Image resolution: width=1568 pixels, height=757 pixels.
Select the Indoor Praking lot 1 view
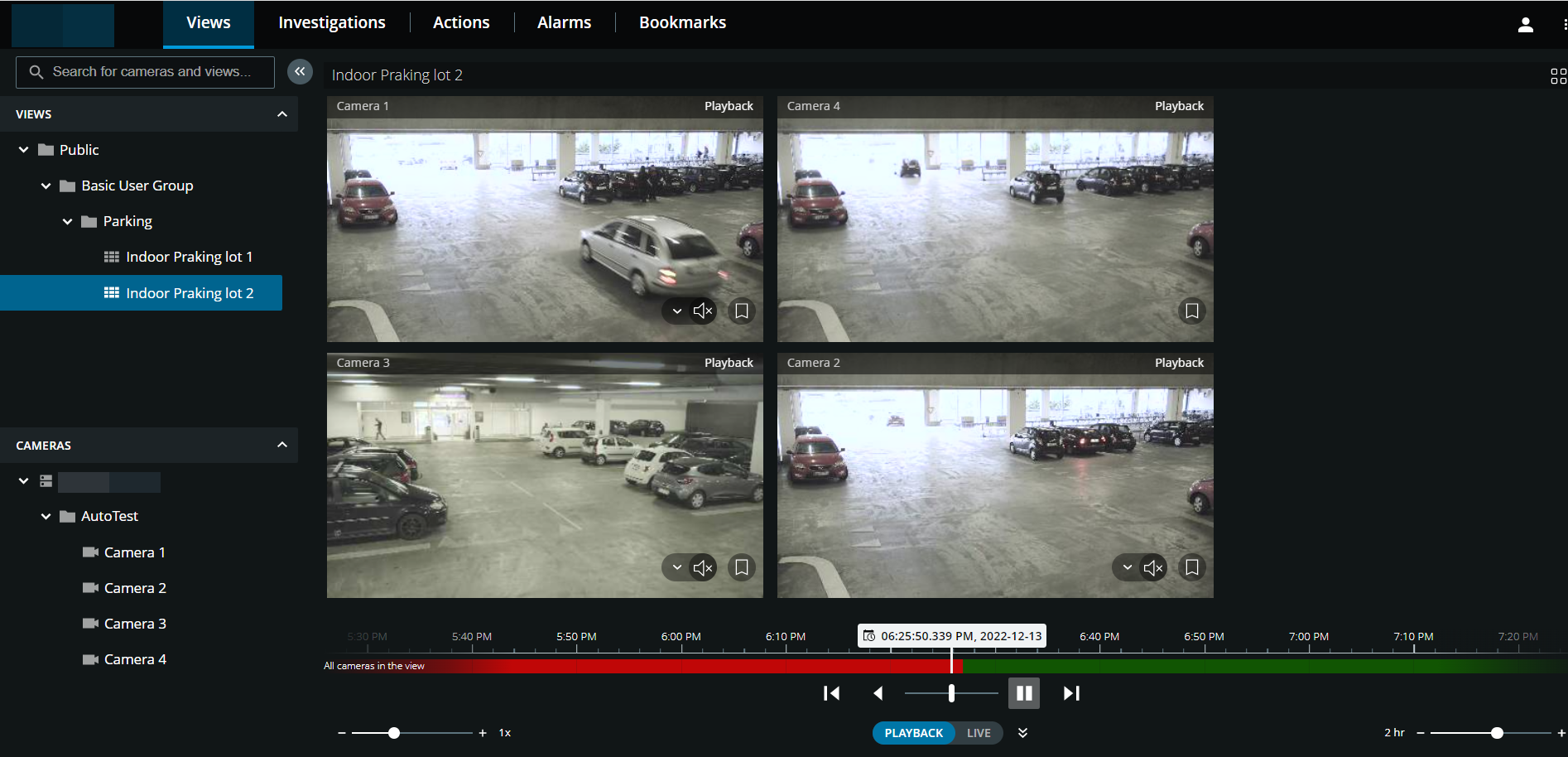189,256
